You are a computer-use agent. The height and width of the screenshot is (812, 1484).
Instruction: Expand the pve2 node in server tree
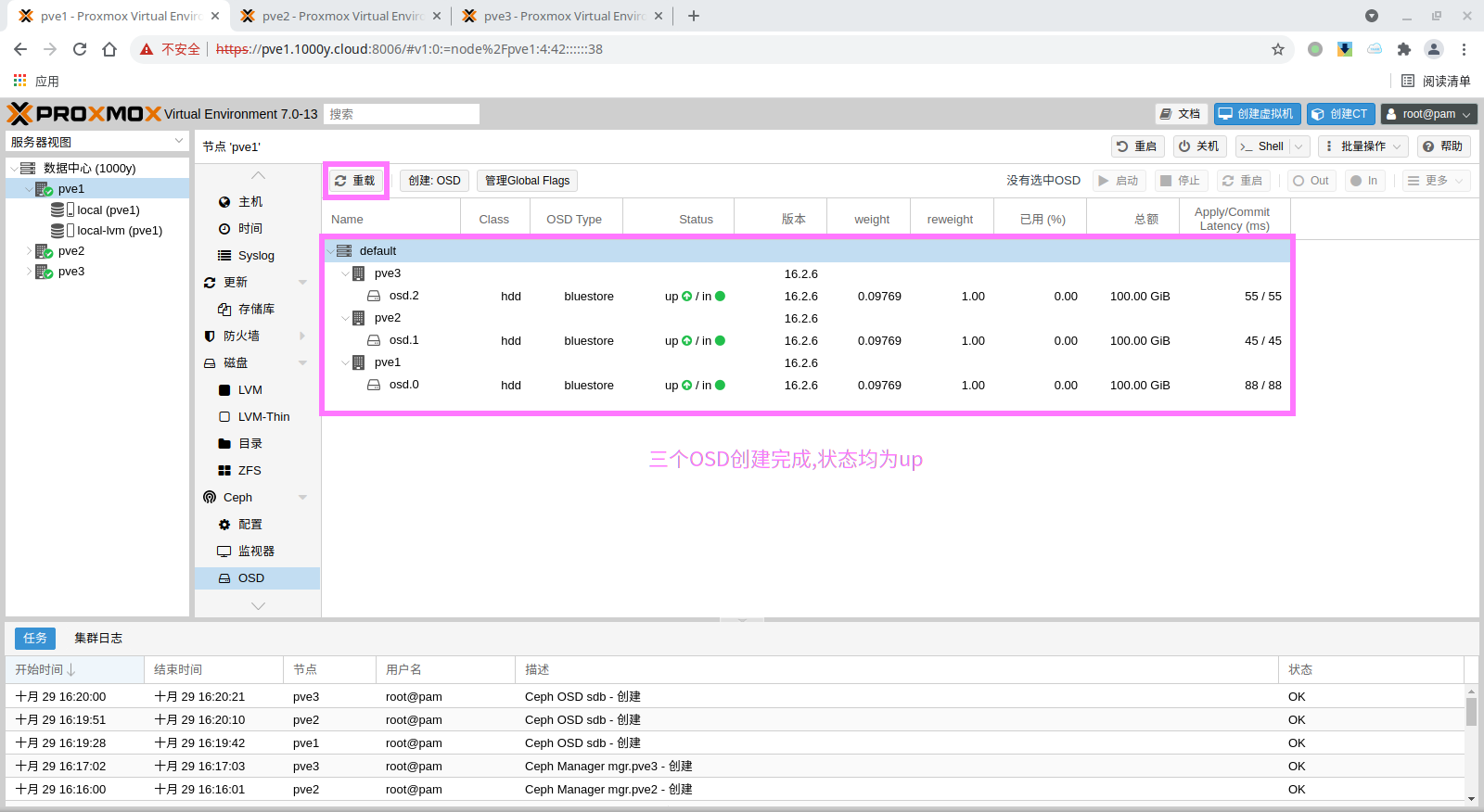point(29,251)
